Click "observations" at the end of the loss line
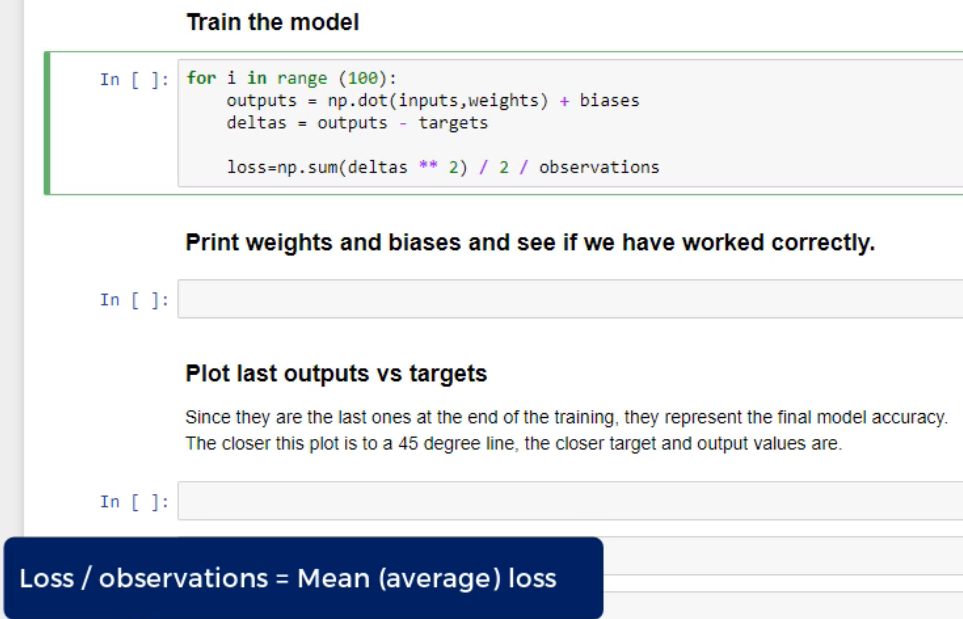 614,167
